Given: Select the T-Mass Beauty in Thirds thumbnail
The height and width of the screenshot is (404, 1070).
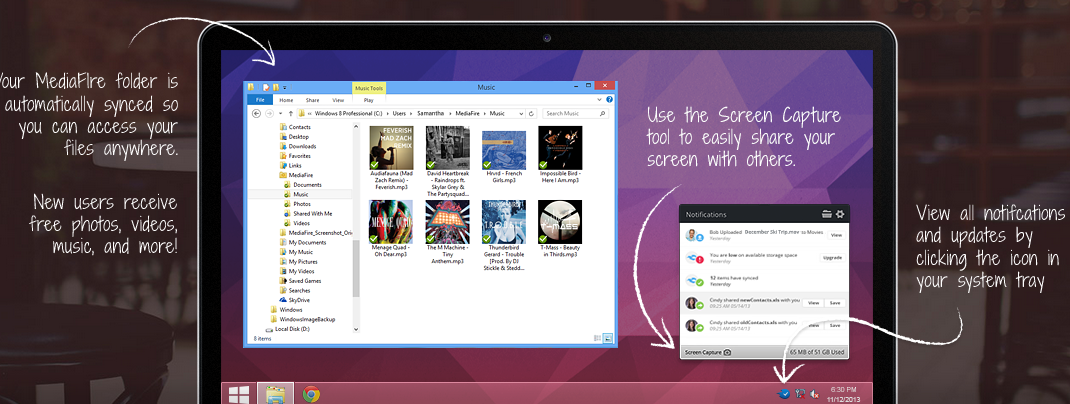Looking at the screenshot, I should (560, 221).
